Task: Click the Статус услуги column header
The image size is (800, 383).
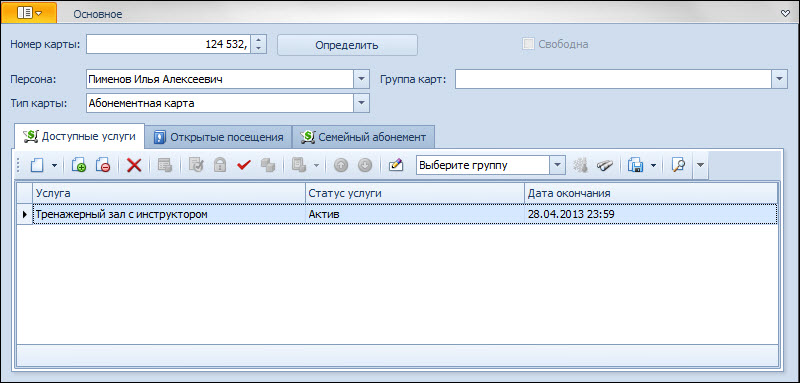Action: click(415, 193)
